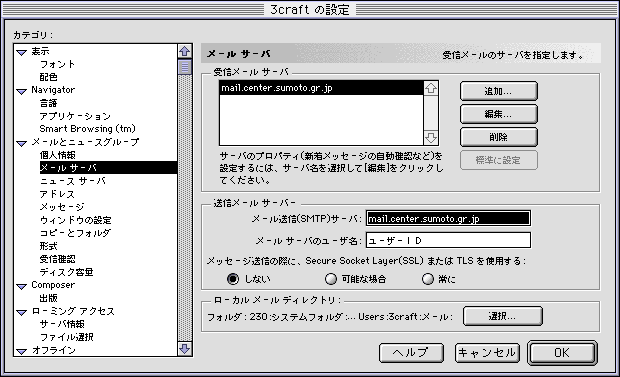The image size is (620, 377).
Task: Select ディスク容量 category item
Action: 66,272
